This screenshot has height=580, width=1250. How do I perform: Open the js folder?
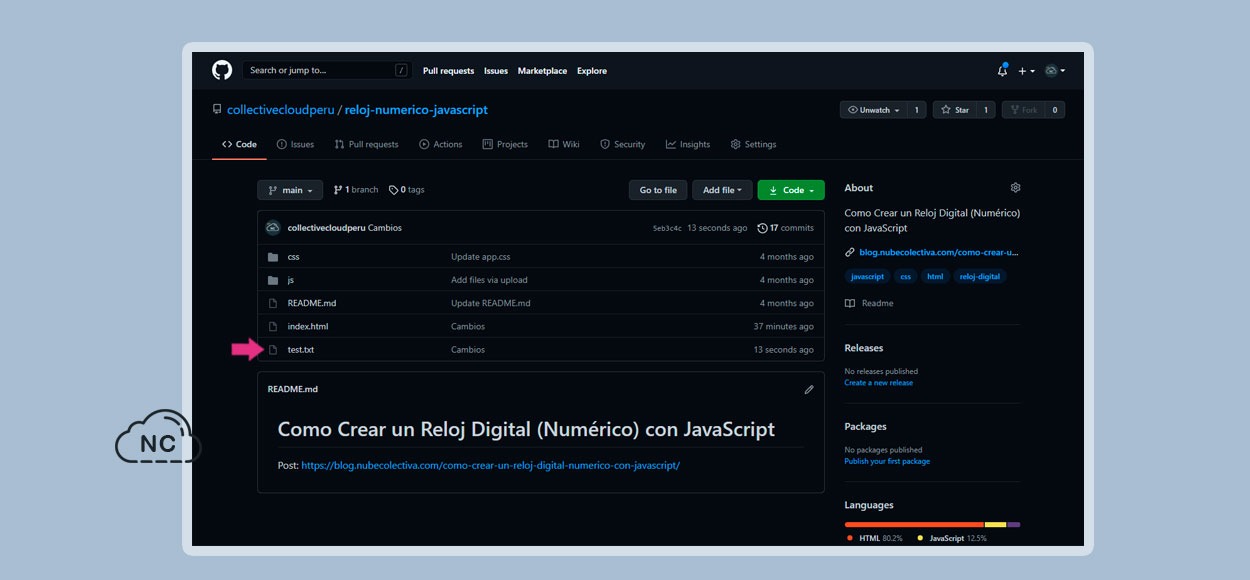(x=291, y=280)
